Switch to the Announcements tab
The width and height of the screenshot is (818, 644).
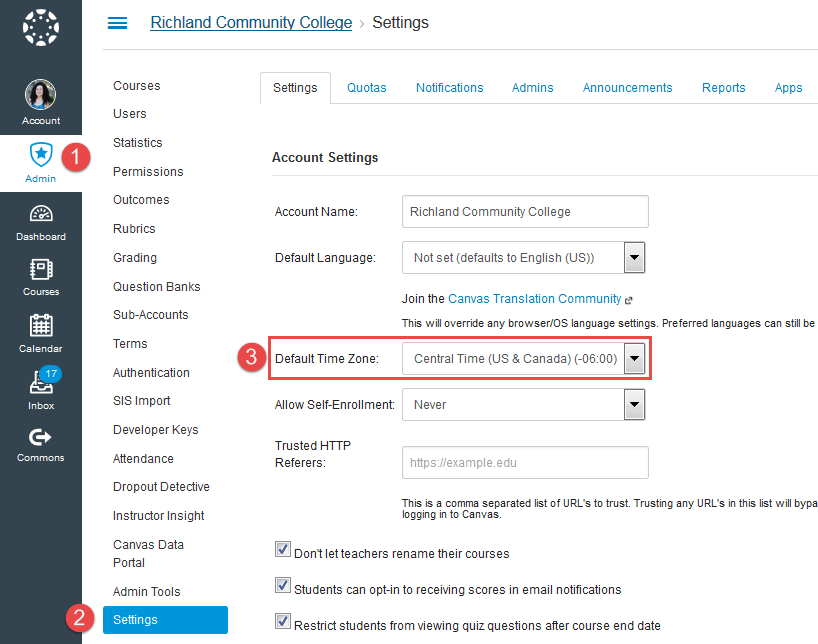628,88
